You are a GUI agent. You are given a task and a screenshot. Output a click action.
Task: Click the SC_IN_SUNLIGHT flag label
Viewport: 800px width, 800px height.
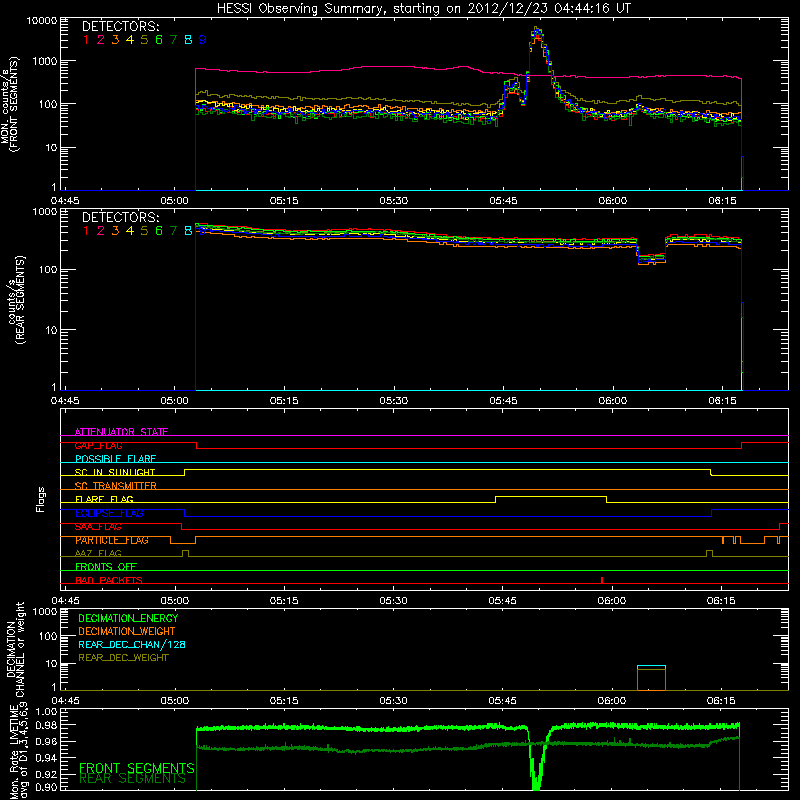tap(115, 472)
